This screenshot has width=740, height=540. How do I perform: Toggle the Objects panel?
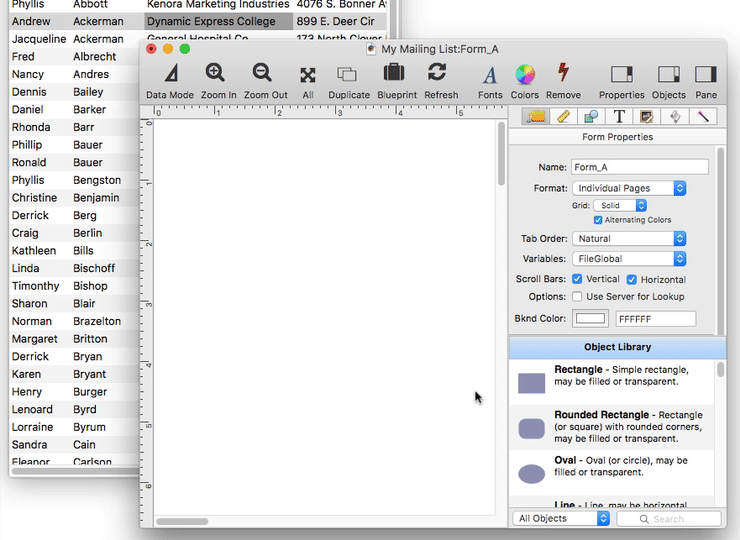click(x=669, y=74)
